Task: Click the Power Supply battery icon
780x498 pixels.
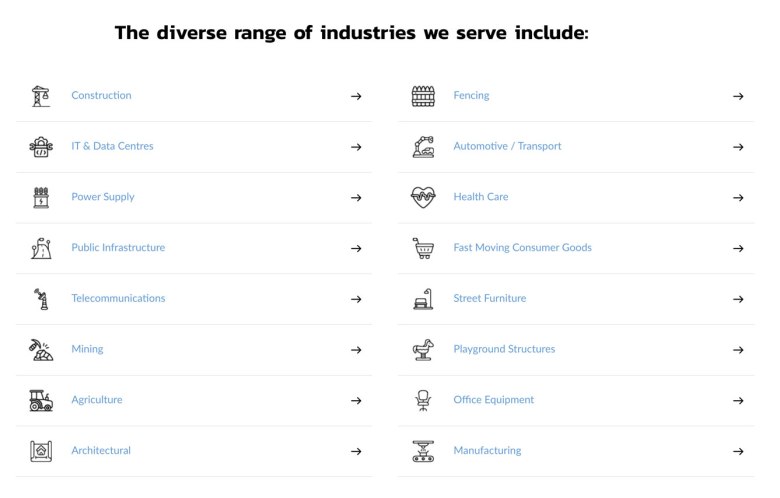Action: [x=40, y=197]
